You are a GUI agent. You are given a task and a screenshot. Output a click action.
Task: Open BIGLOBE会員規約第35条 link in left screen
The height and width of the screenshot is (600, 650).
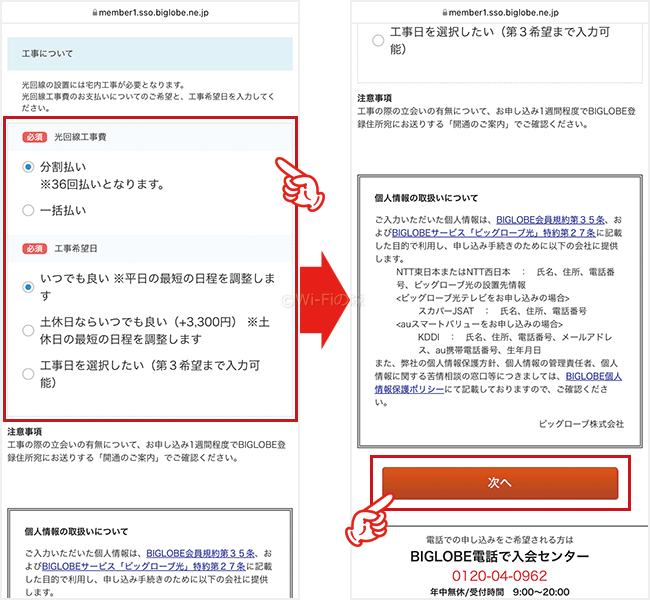coord(201,553)
